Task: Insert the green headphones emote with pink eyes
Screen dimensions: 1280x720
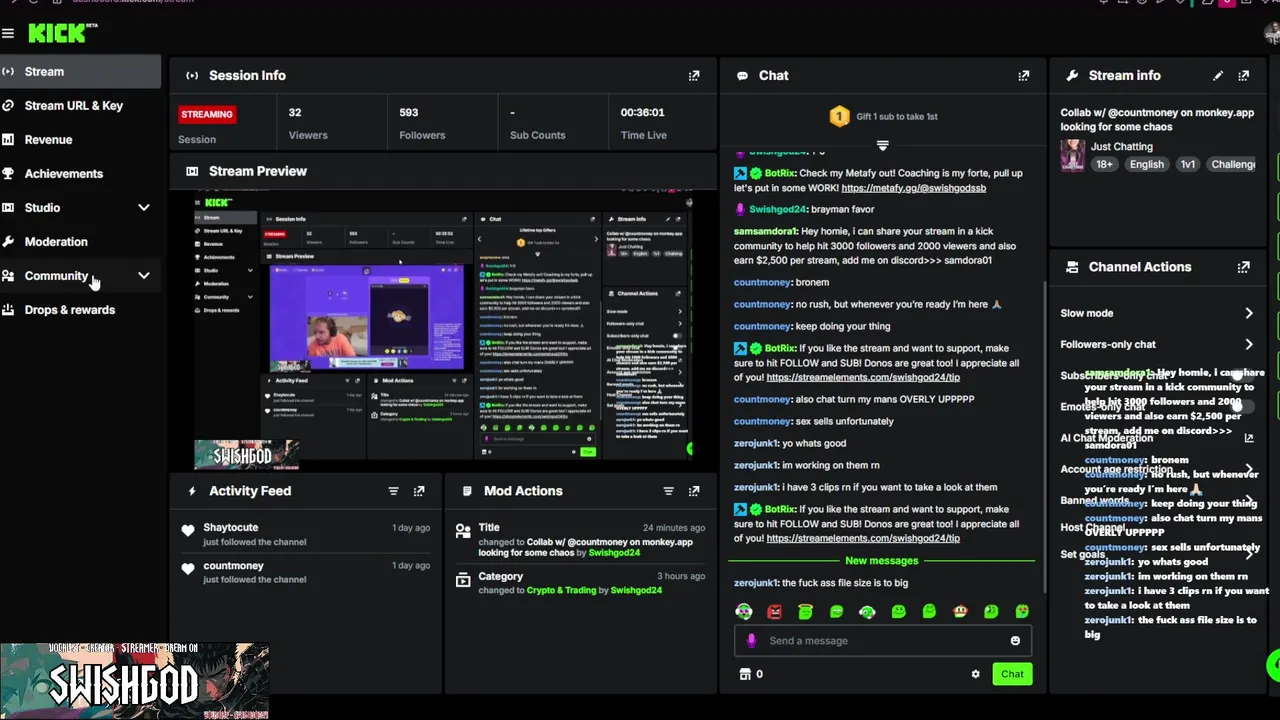Action: (743, 612)
